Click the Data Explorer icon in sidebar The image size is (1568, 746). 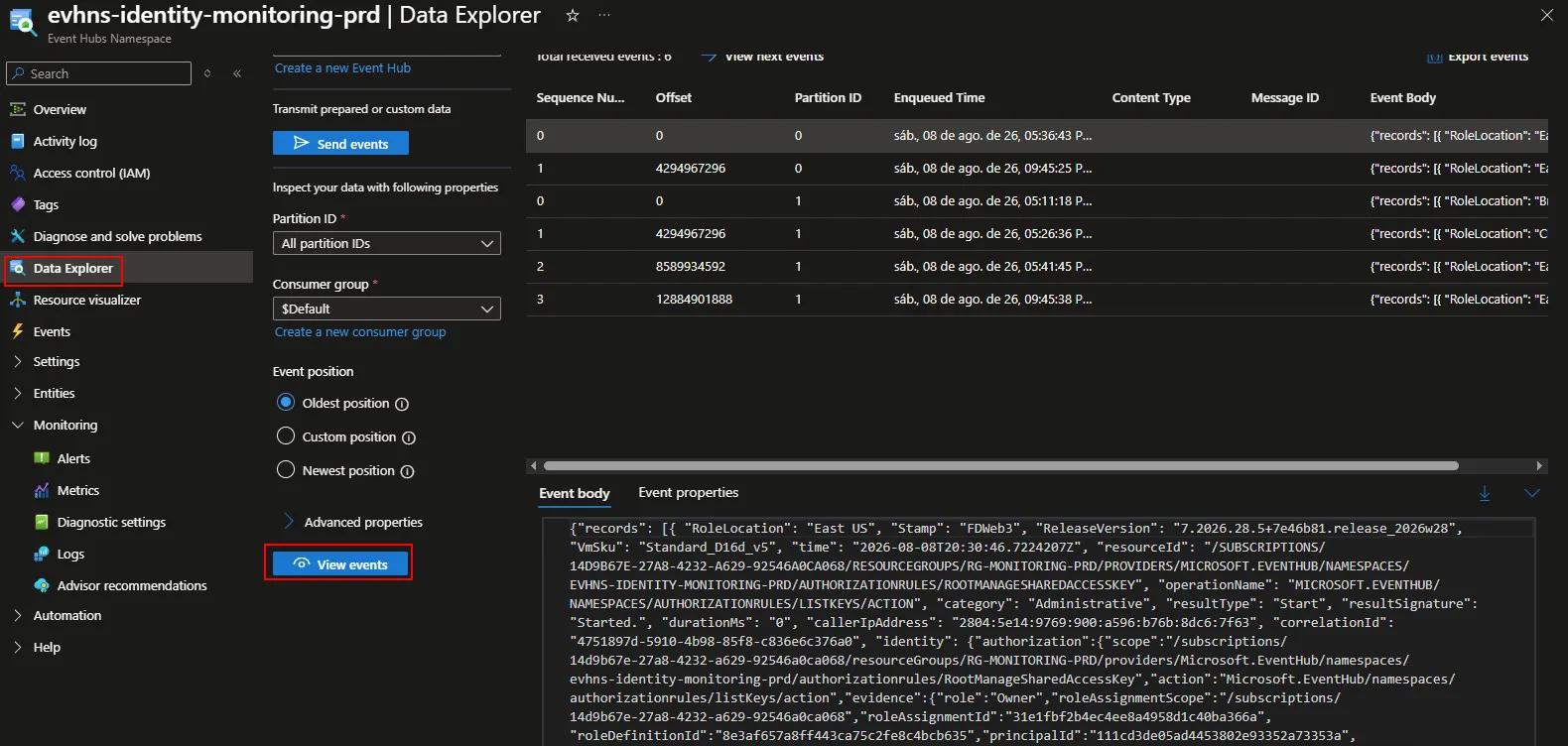pyautogui.click(x=17, y=268)
